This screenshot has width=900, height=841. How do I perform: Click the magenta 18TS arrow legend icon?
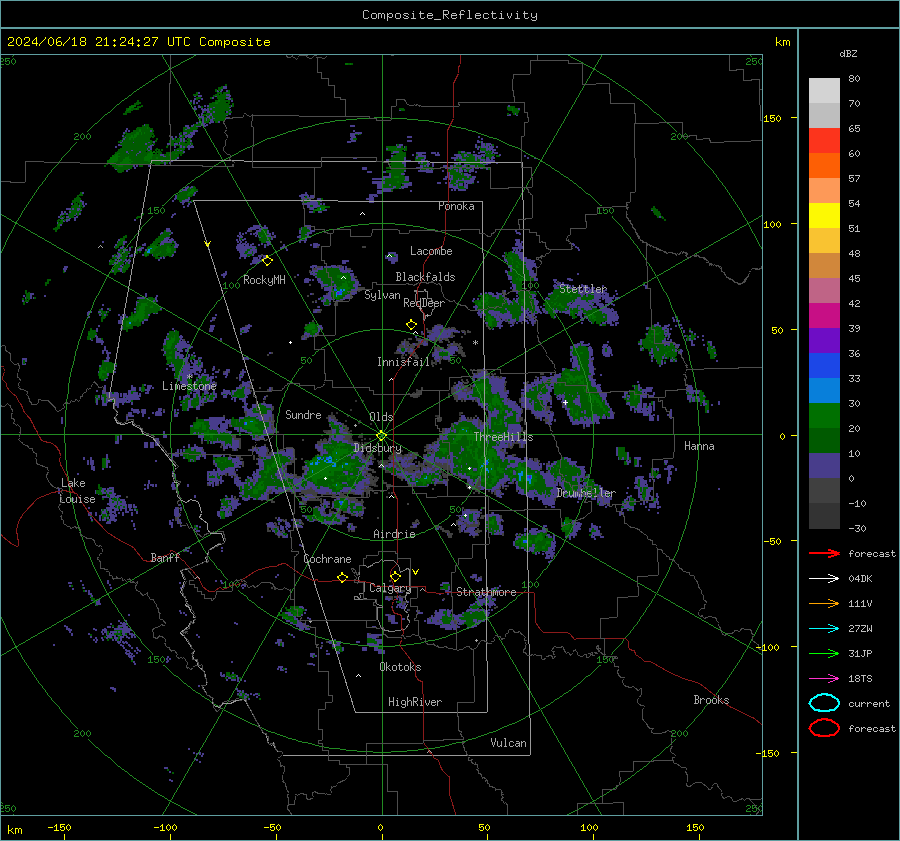tap(824, 679)
